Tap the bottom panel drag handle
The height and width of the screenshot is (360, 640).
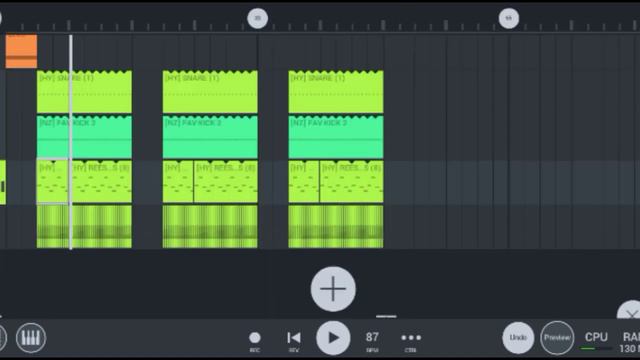coord(386,316)
